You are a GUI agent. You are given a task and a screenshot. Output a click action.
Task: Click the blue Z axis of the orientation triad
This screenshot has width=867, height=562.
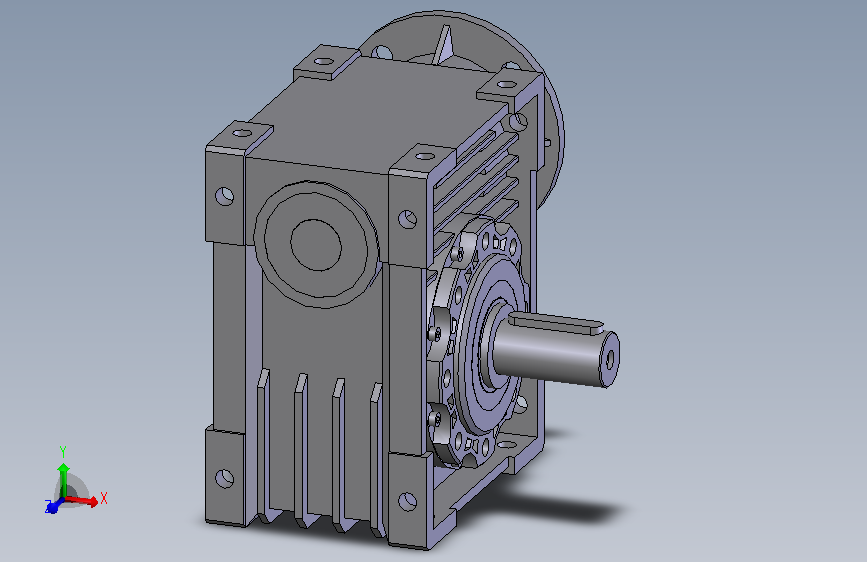click(53, 506)
